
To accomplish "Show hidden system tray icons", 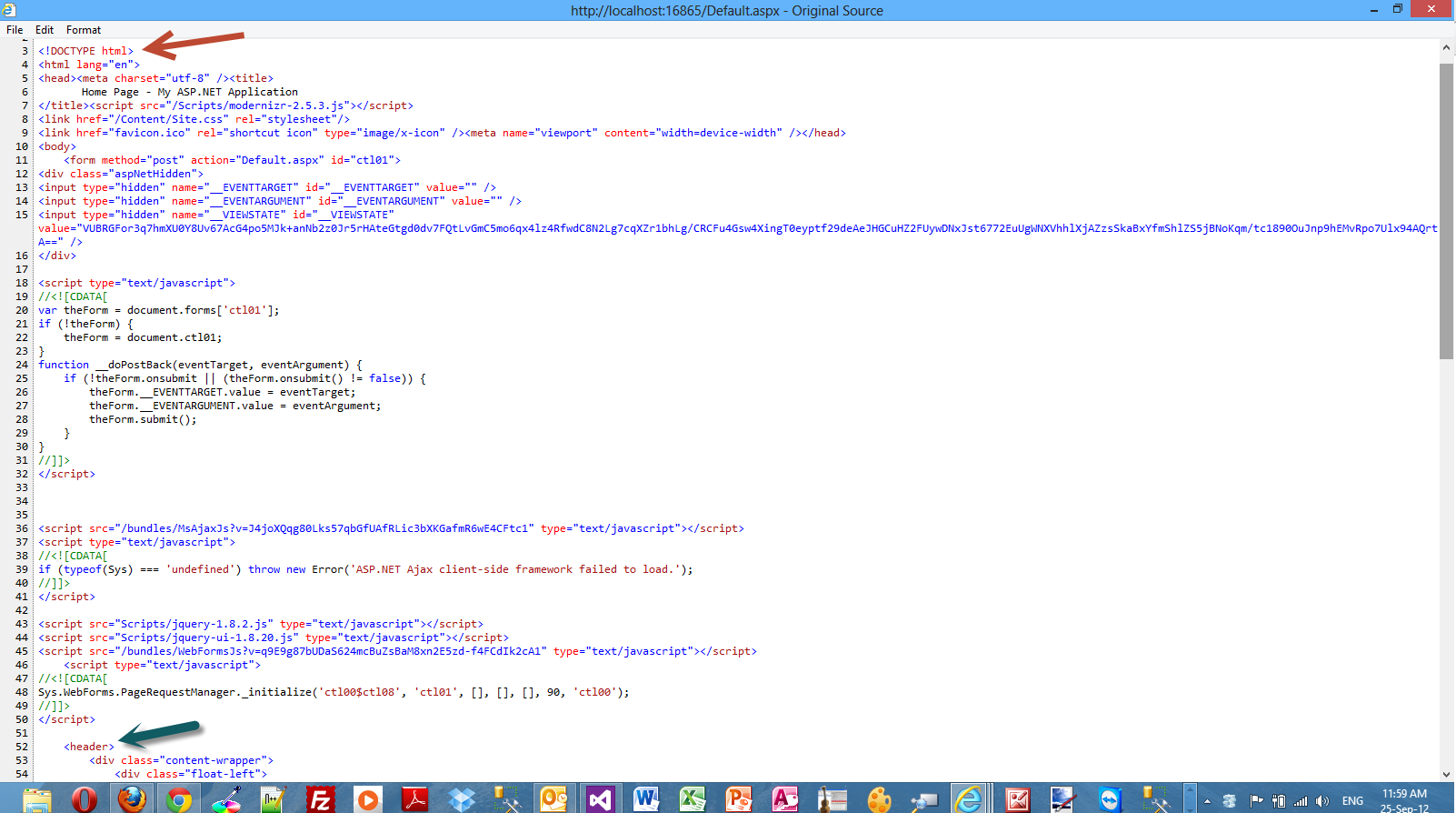I will click(x=1207, y=801).
